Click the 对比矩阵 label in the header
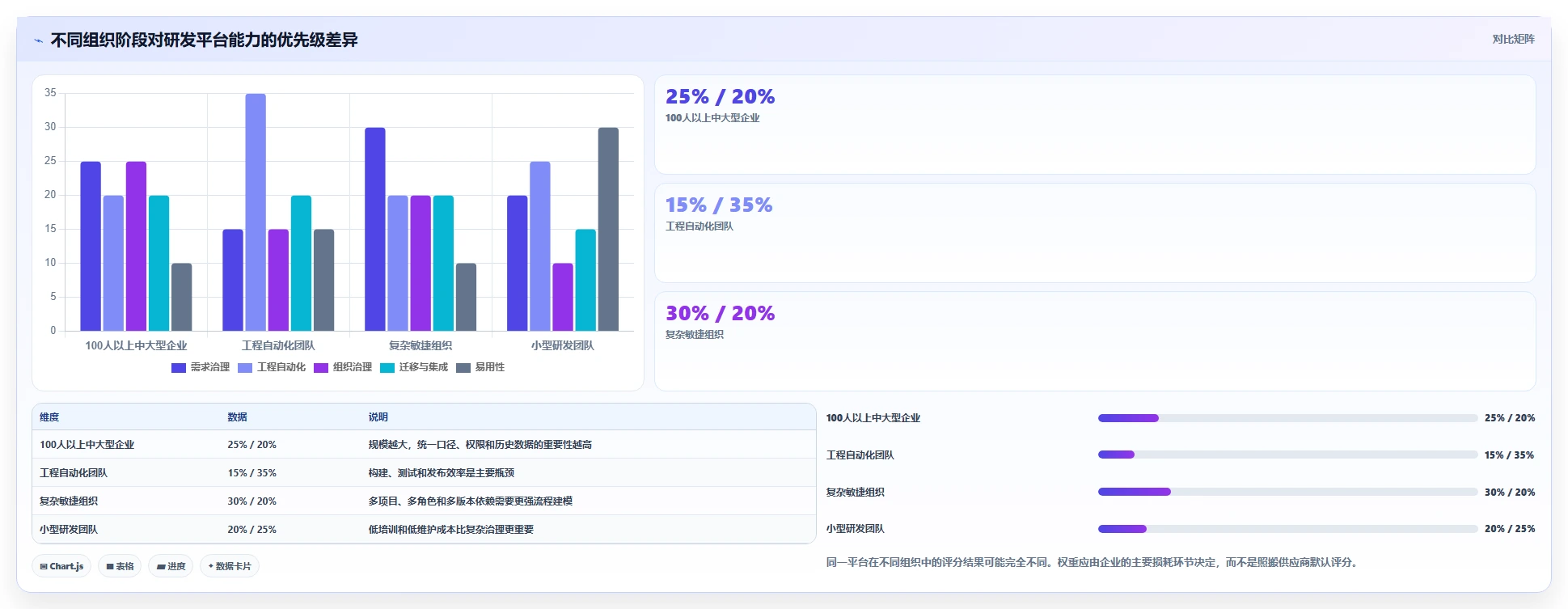Screen dimensions: 1568x609 pos(1513,39)
